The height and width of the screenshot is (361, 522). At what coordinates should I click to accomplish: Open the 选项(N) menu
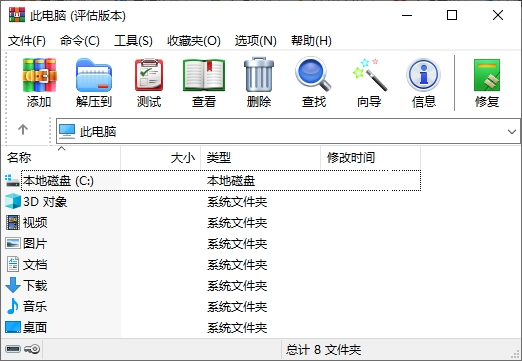pyautogui.click(x=255, y=41)
